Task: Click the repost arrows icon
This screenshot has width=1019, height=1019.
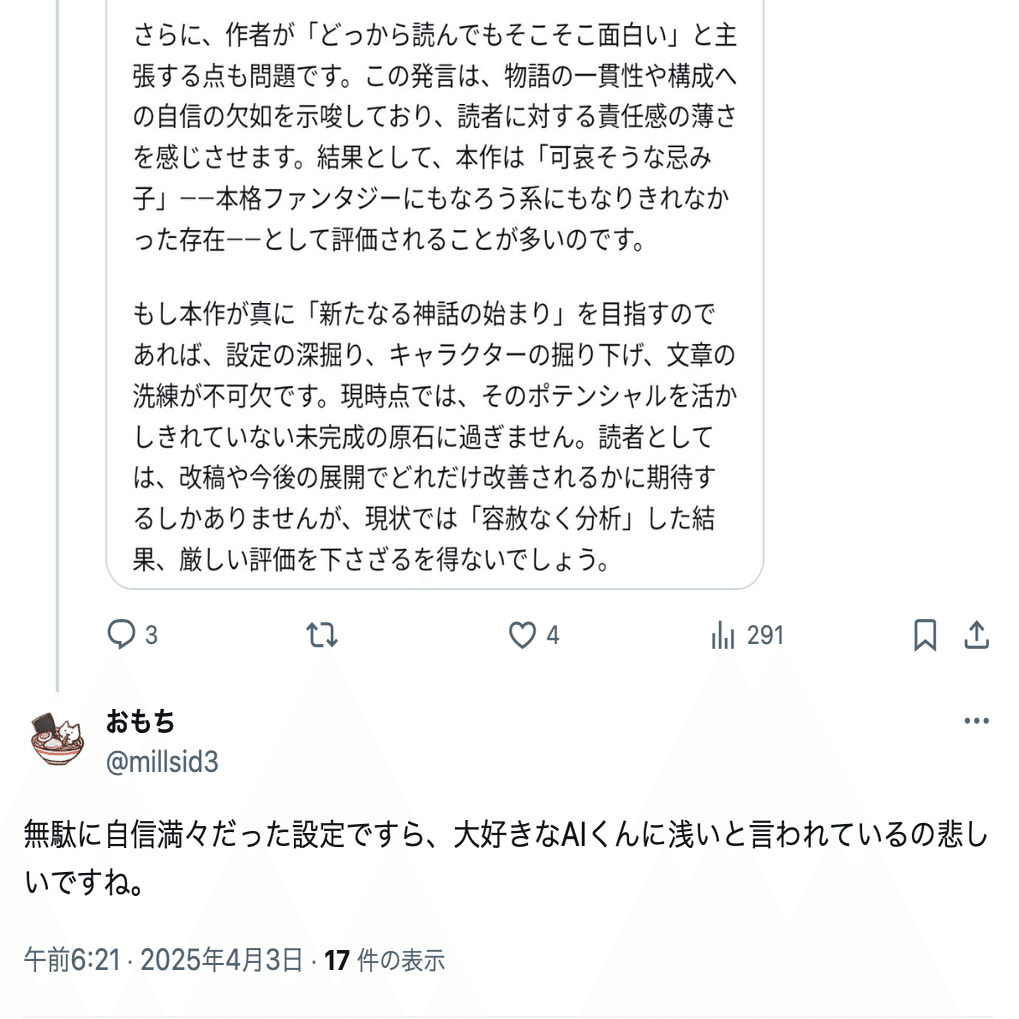Action: click(x=321, y=635)
